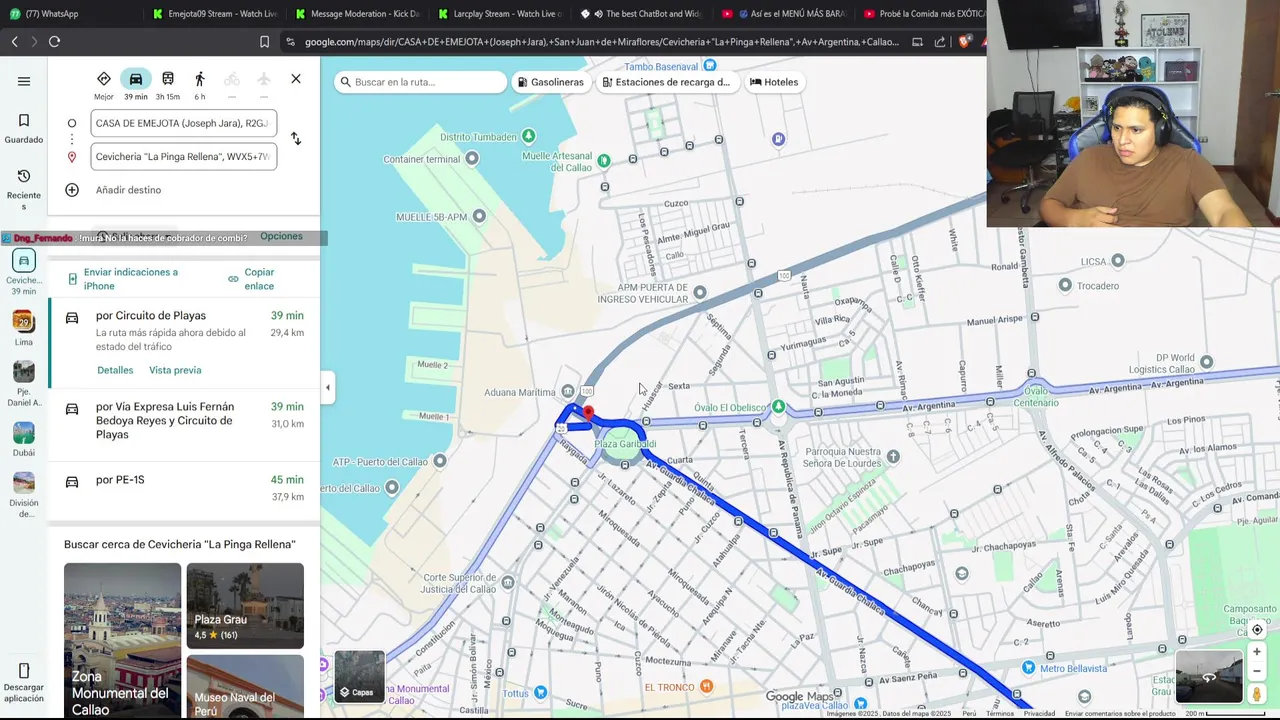Filter by Hoteles
Screen dimensions: 1280x720
tap(774, 82)
